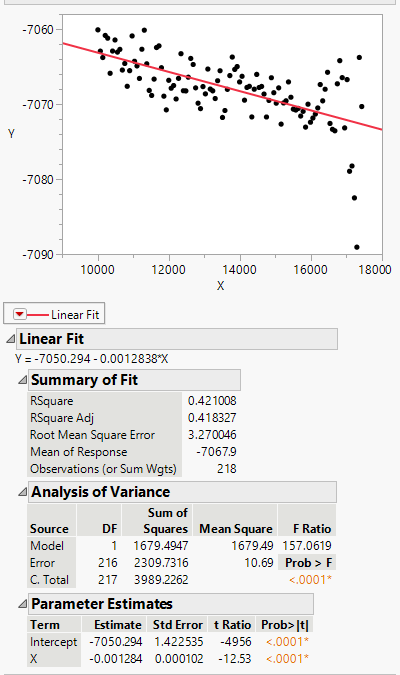Click the Model row label
The image size is (400, 675).
click(47, 545)
